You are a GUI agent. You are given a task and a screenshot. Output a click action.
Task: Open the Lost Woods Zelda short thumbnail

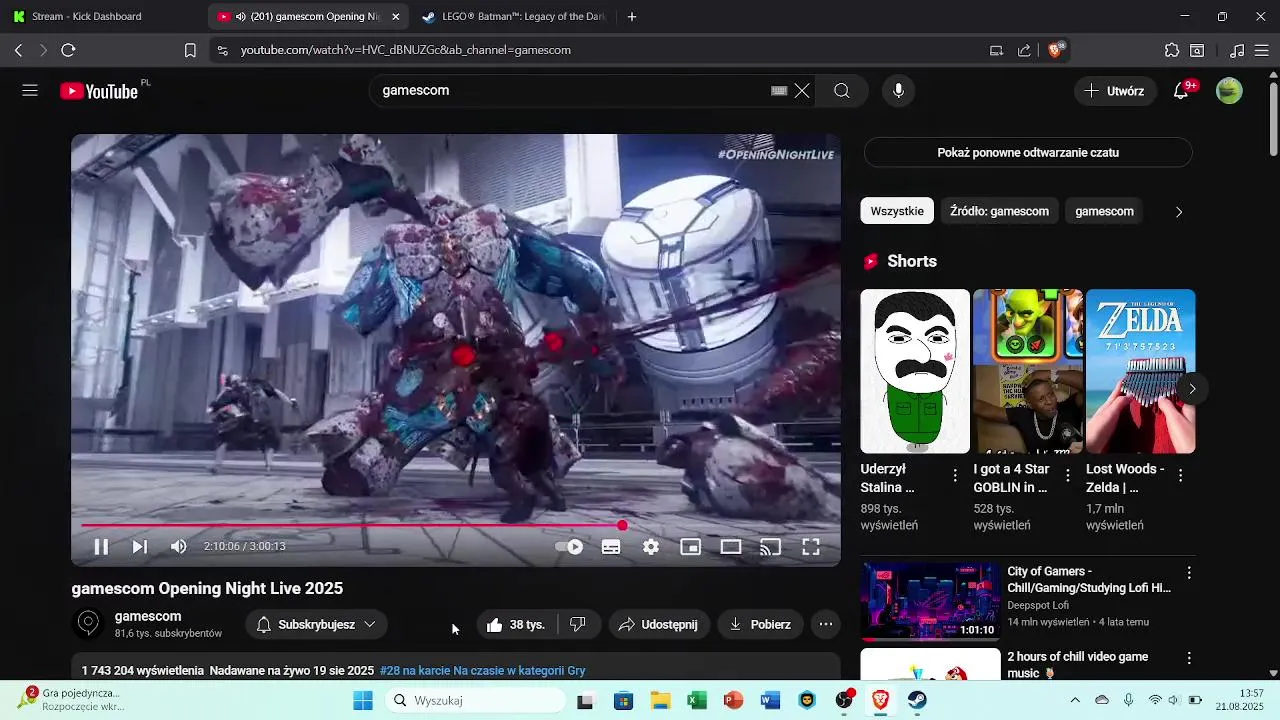click(x=1141, y=371)
